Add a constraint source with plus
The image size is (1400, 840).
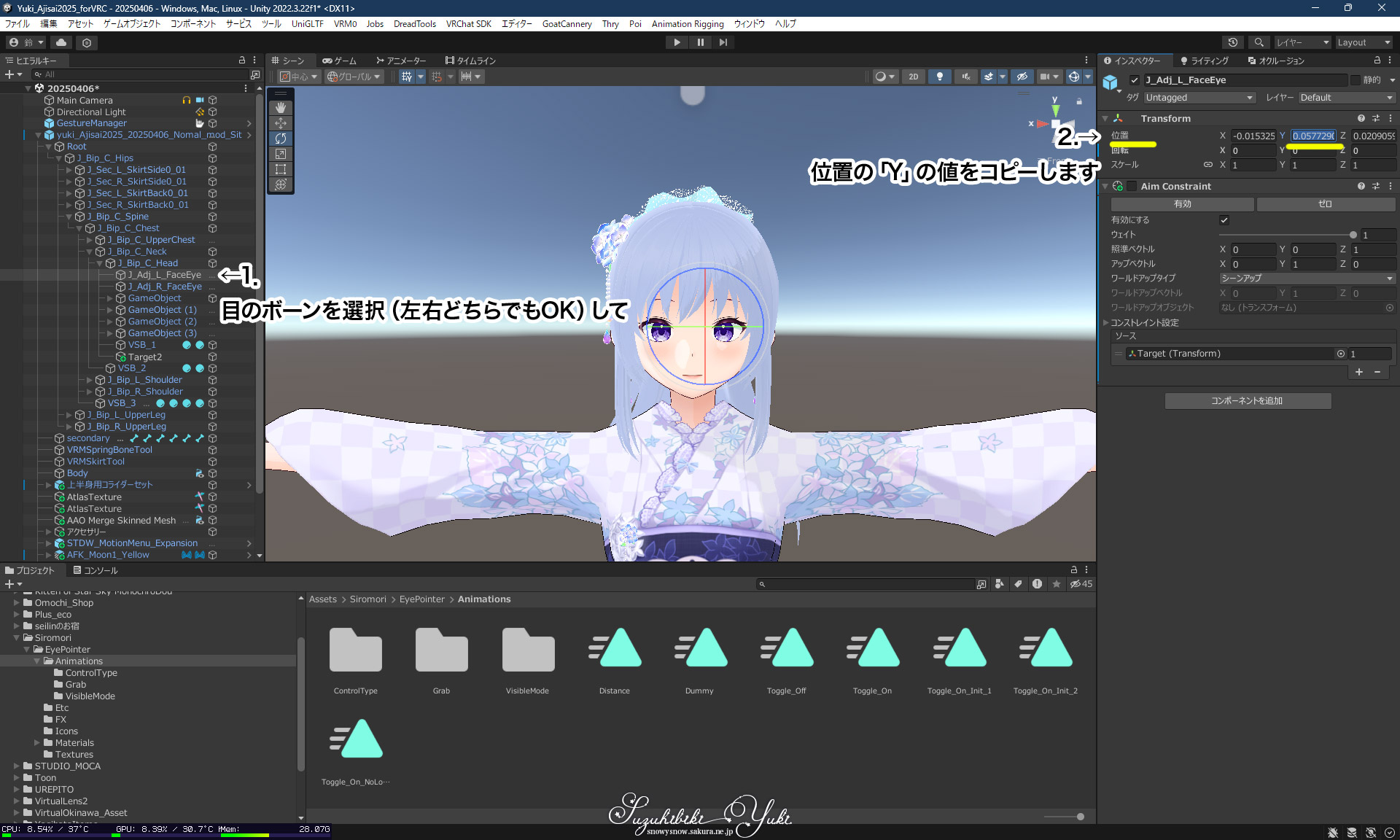click(x=1358, y=372)
